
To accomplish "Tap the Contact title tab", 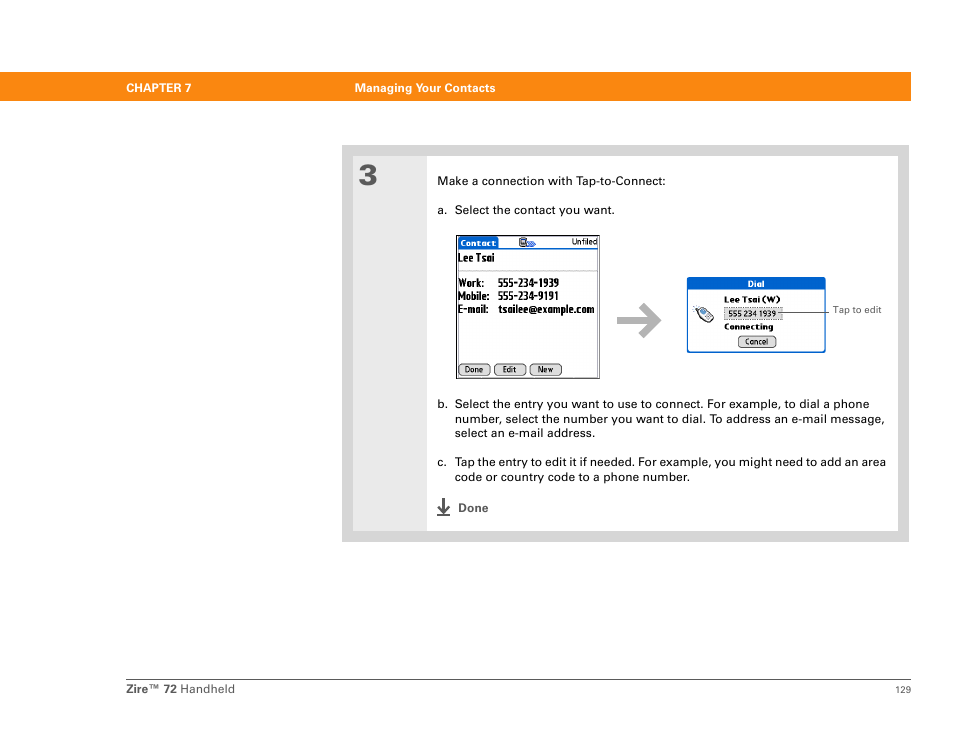I will click(478, 243).
